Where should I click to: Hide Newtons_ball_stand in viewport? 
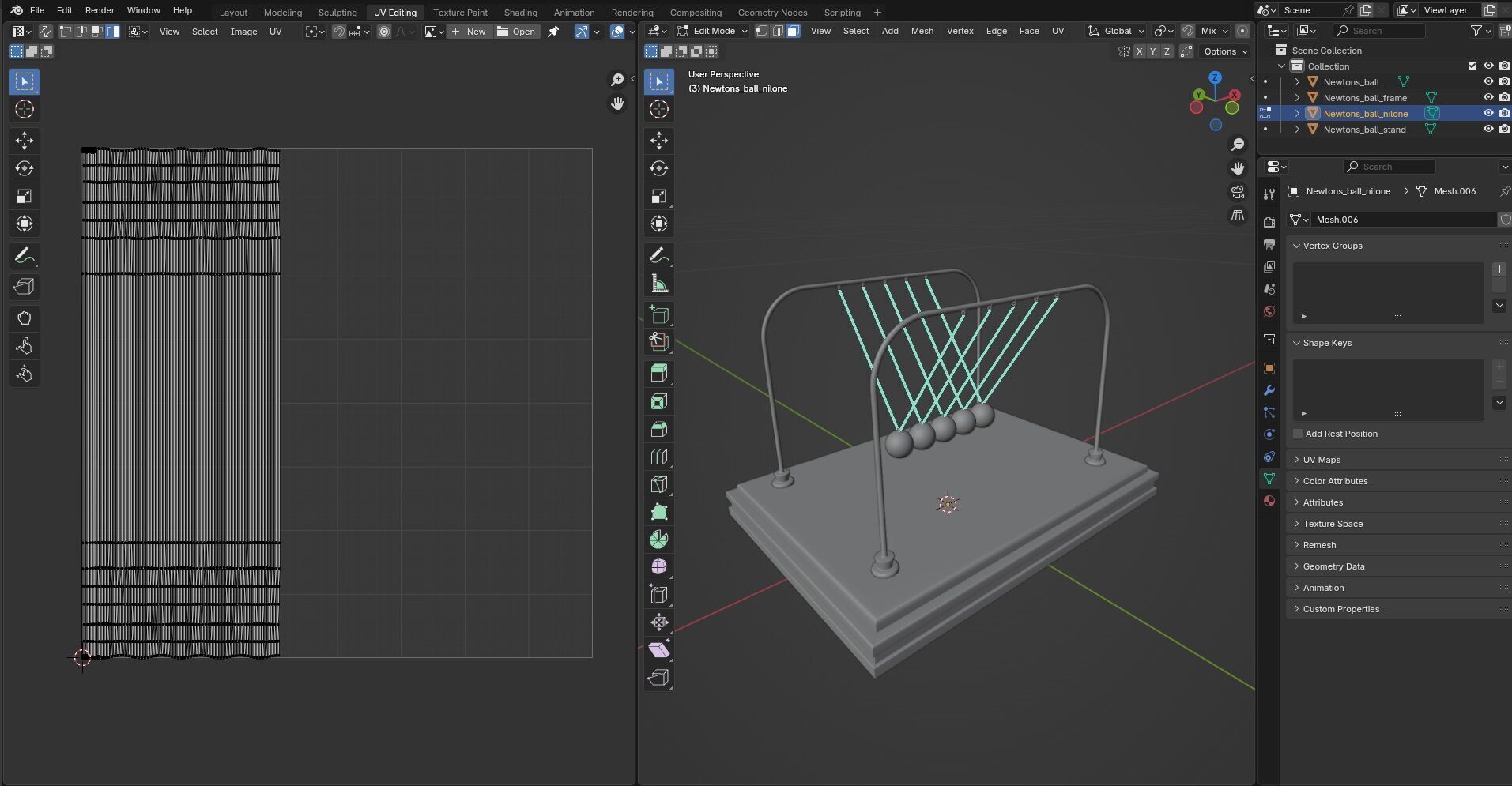(1488, 129)
